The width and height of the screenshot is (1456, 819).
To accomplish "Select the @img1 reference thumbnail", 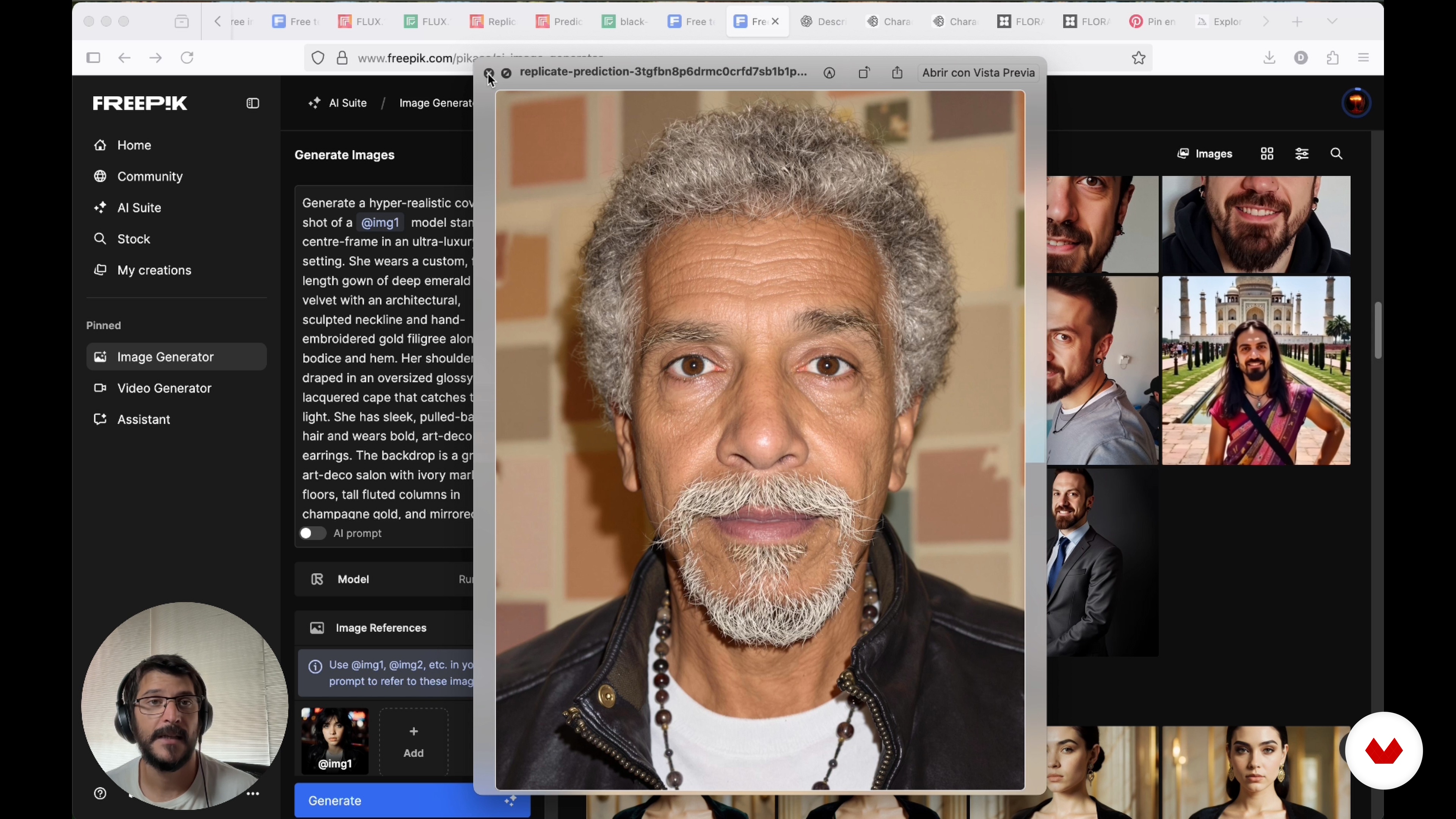I will 334,741.
